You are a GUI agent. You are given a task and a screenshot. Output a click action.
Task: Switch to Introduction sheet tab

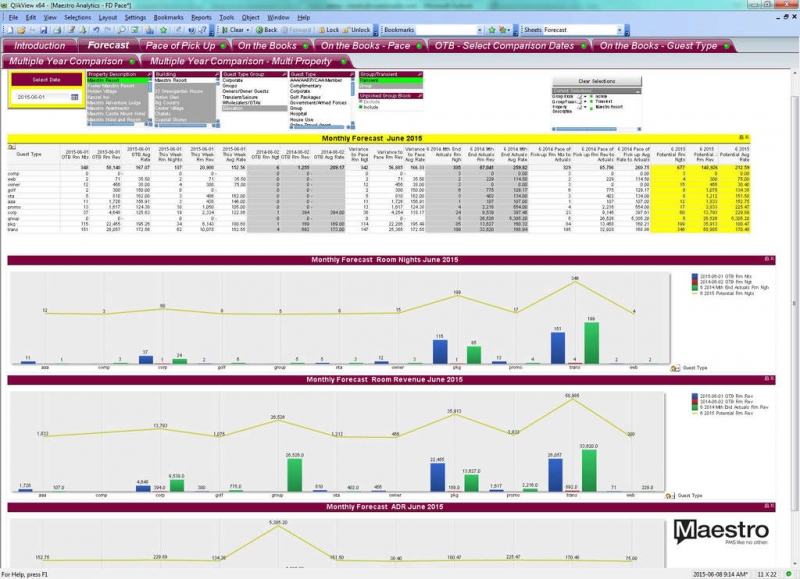pos(39,45)
